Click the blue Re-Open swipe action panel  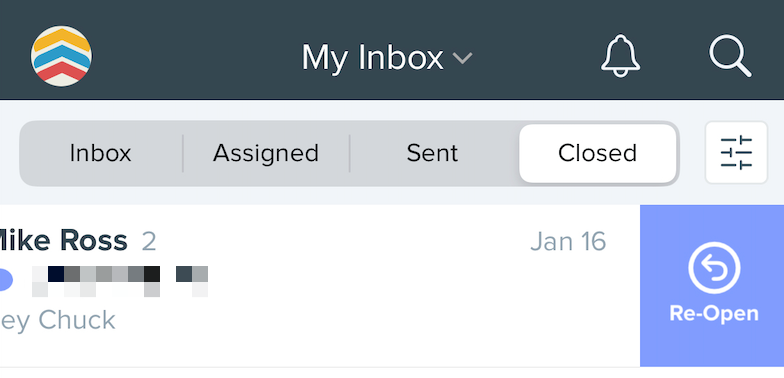click(x=712, y=286)
